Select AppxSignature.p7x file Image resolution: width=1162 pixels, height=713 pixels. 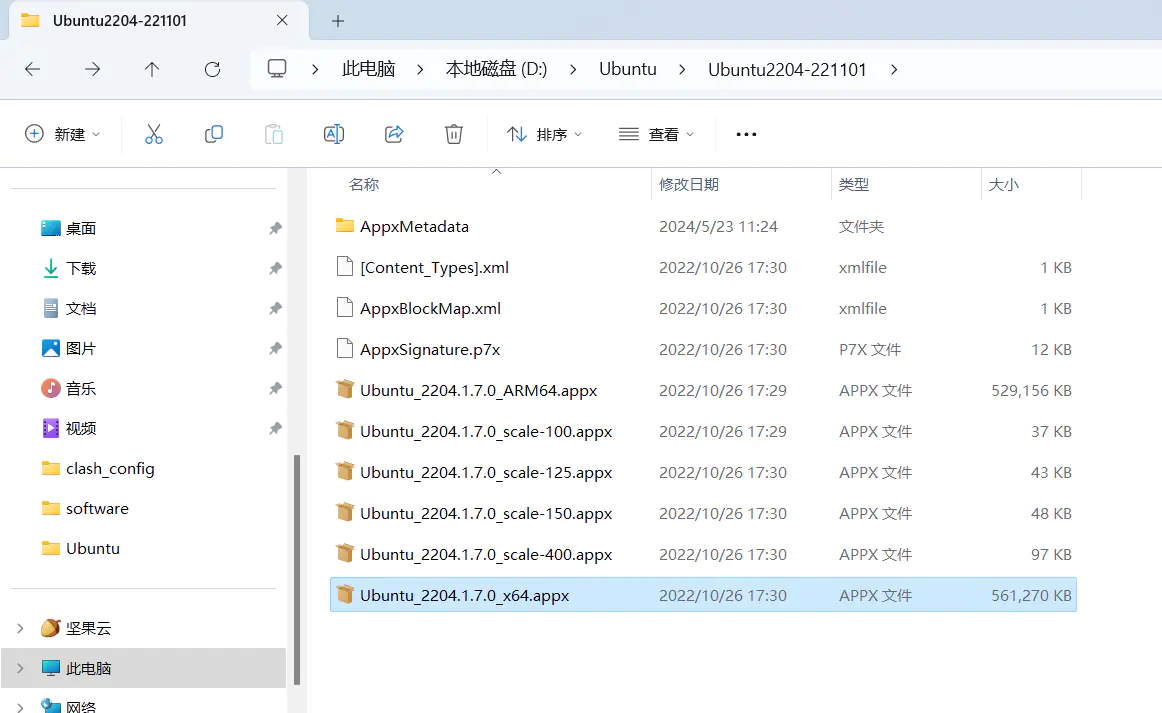coord(703,350)
